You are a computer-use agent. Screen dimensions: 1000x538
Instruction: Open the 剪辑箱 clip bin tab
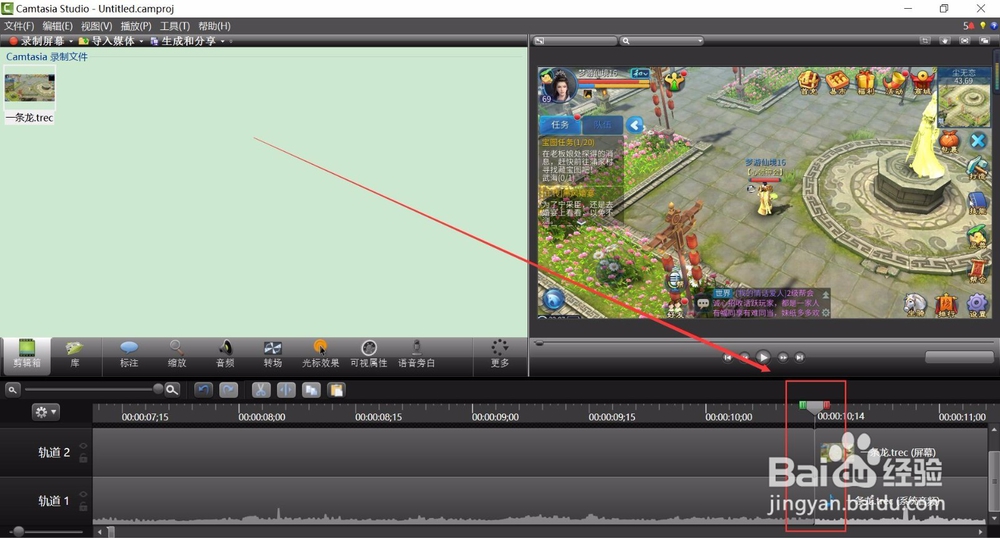[x=26, y=355]
